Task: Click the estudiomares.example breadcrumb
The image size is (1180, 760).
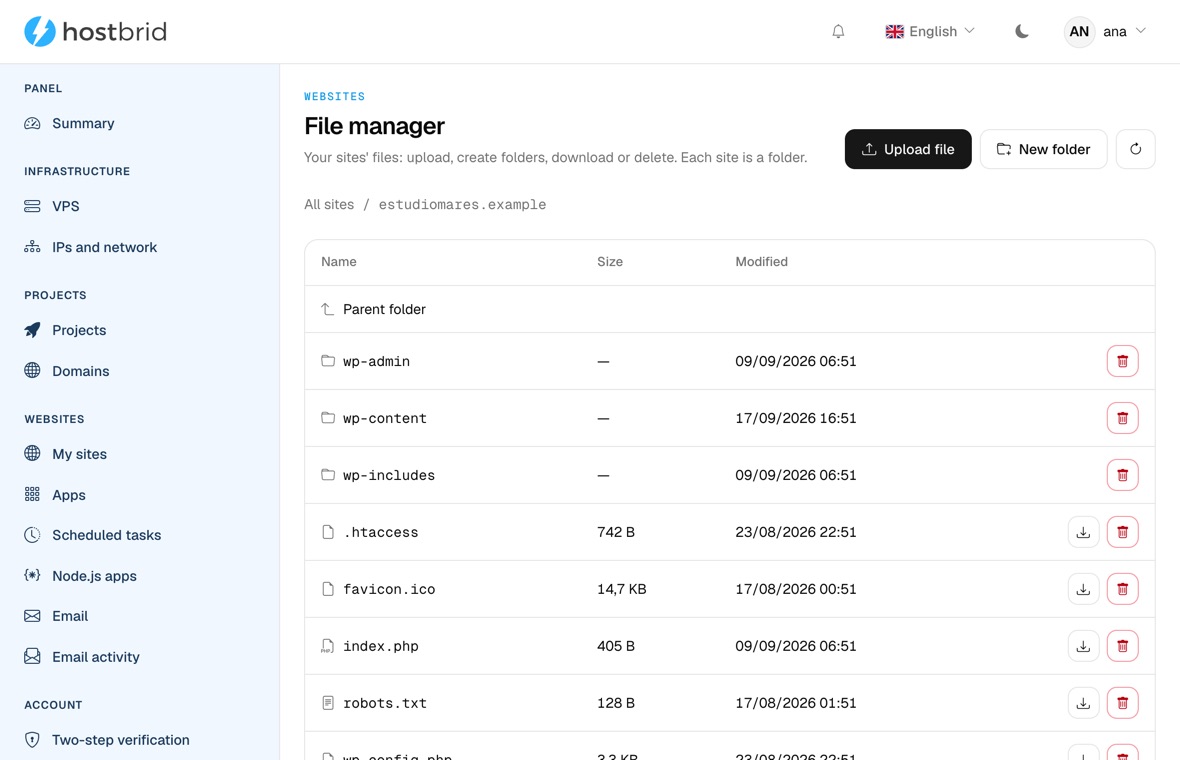Action: 462,205
